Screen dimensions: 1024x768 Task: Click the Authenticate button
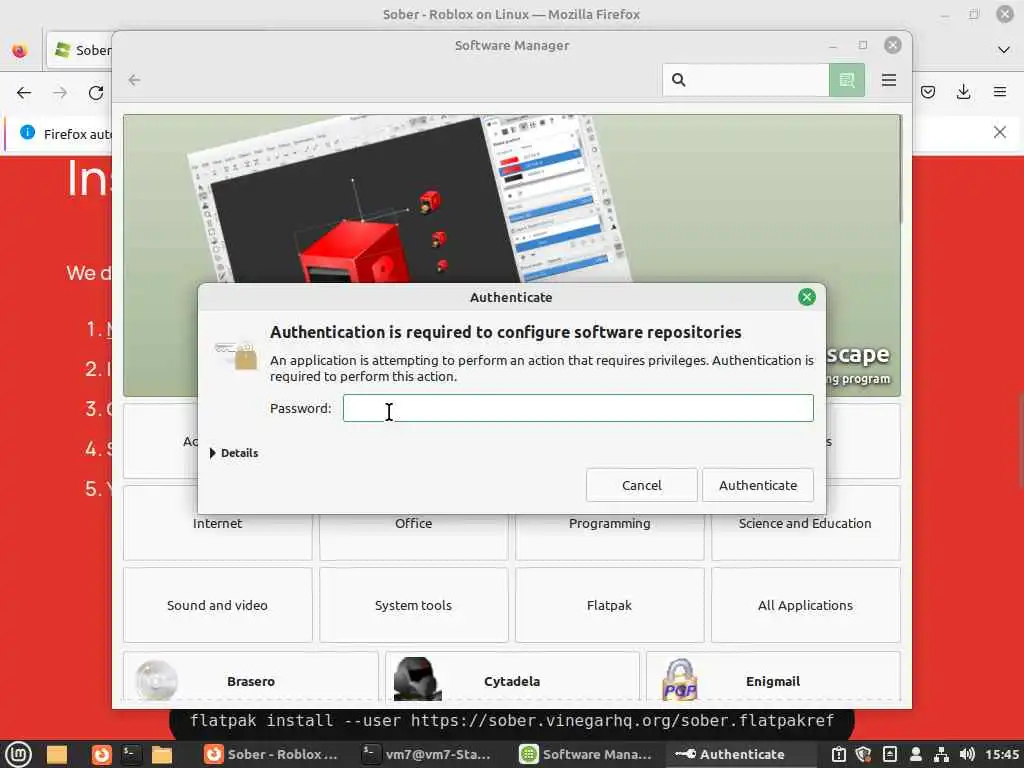click(x=758, y=485)
